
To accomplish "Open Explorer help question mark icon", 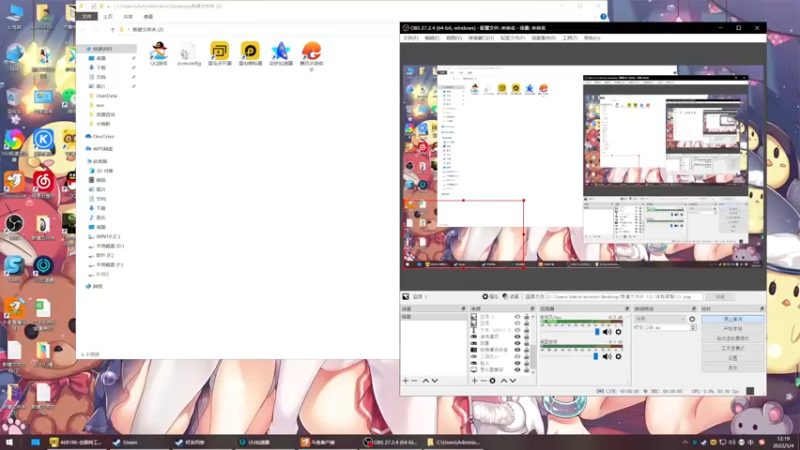I will tap(604, 17).
